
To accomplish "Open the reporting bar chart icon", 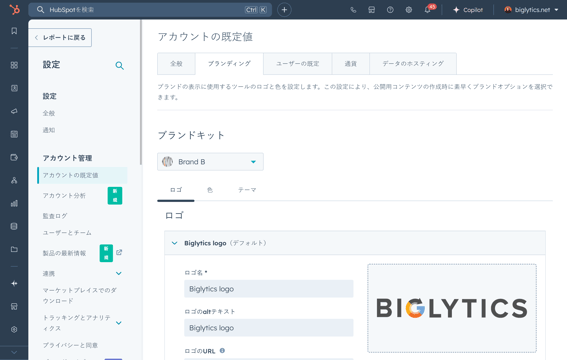I will (x=14, y=203).
